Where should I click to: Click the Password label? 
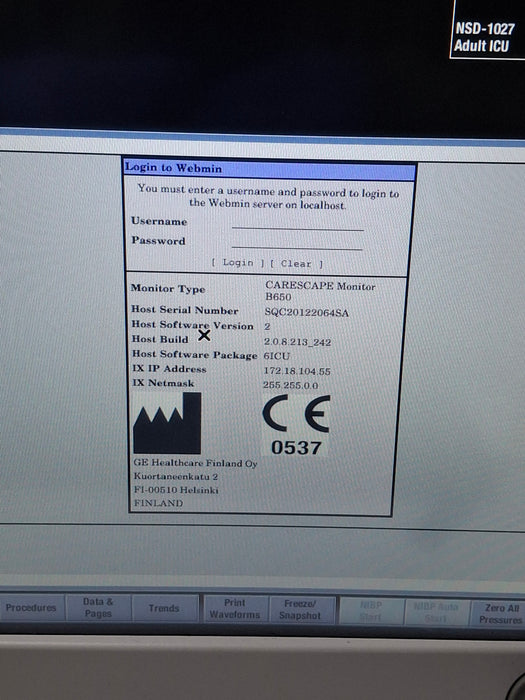(158, 240)
